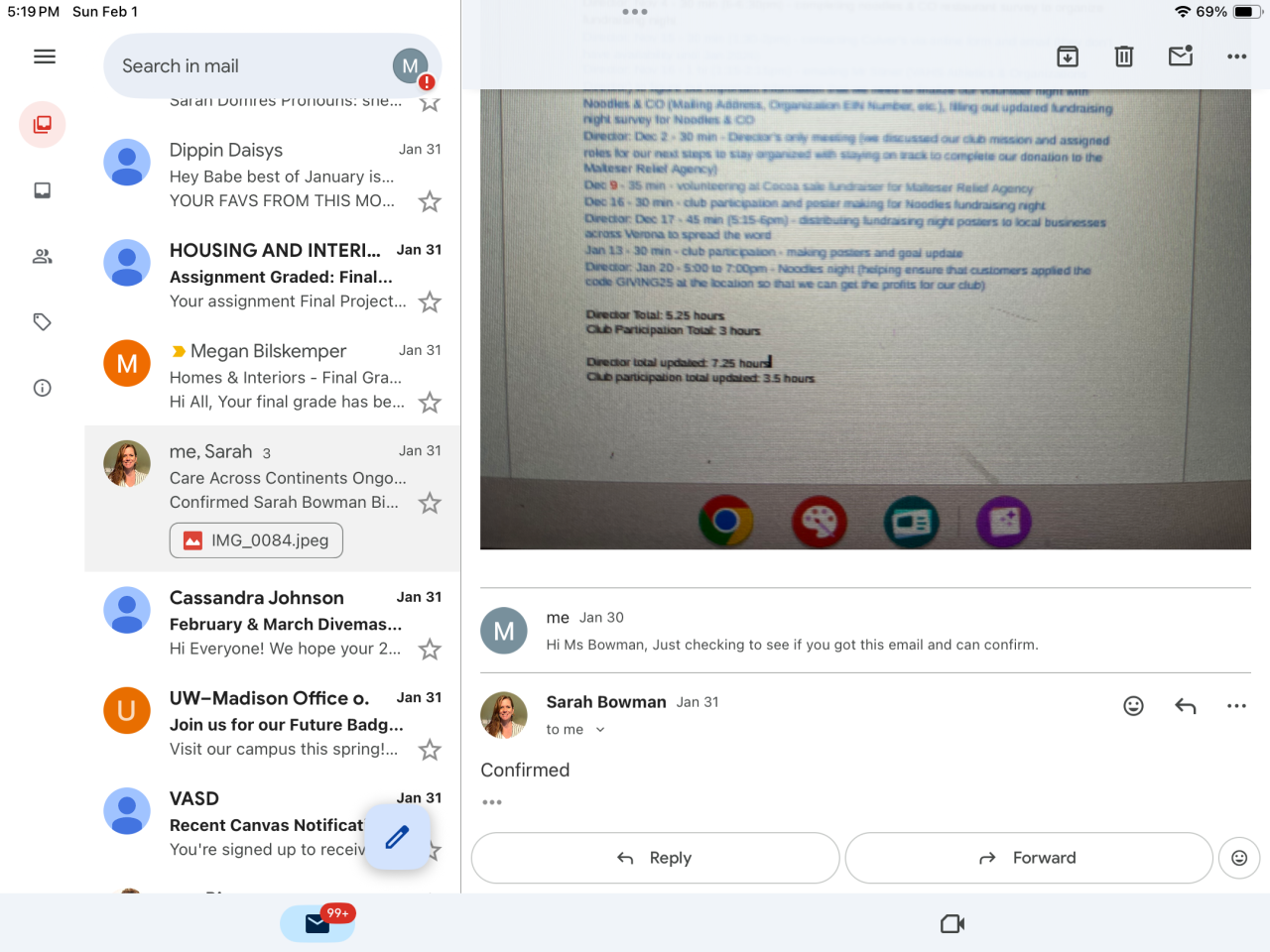Open more options for Sarah Bowman's message

pyautogui.click(x=1237, y=706)
